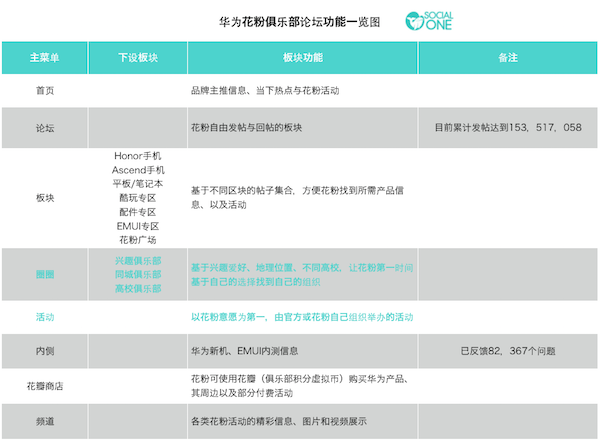Screen dimensions: 600x442
Task: Select the 主菜单 column header
Action: pos(45,58)
